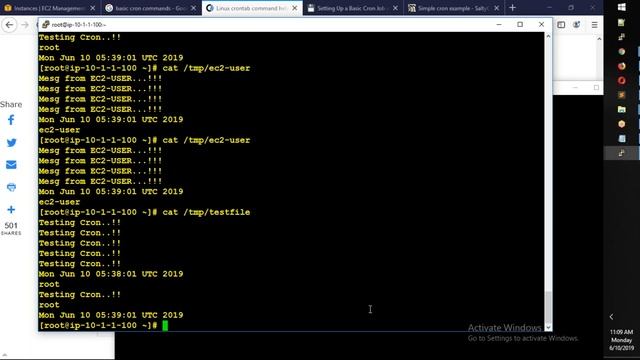This screenshot has width=640, height=360.
Task: Close the Simple cron example tab
Action: coord(496,8)
